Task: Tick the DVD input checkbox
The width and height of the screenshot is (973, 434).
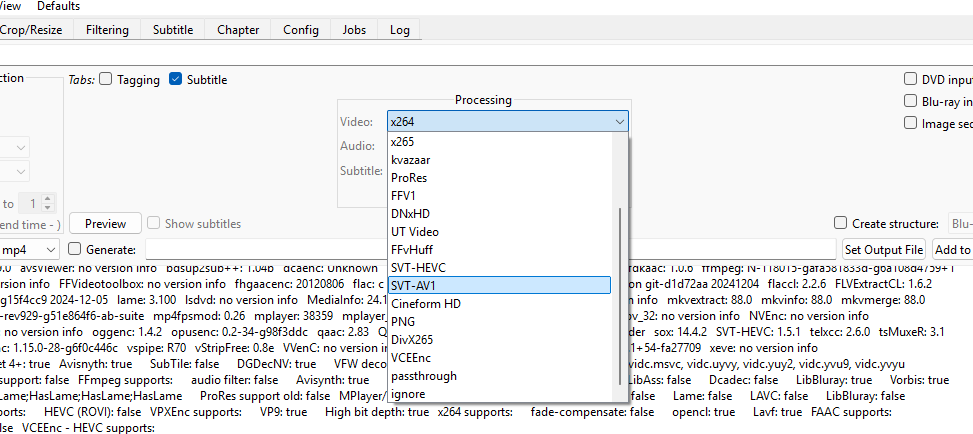Action: click(x=911, y=80)
